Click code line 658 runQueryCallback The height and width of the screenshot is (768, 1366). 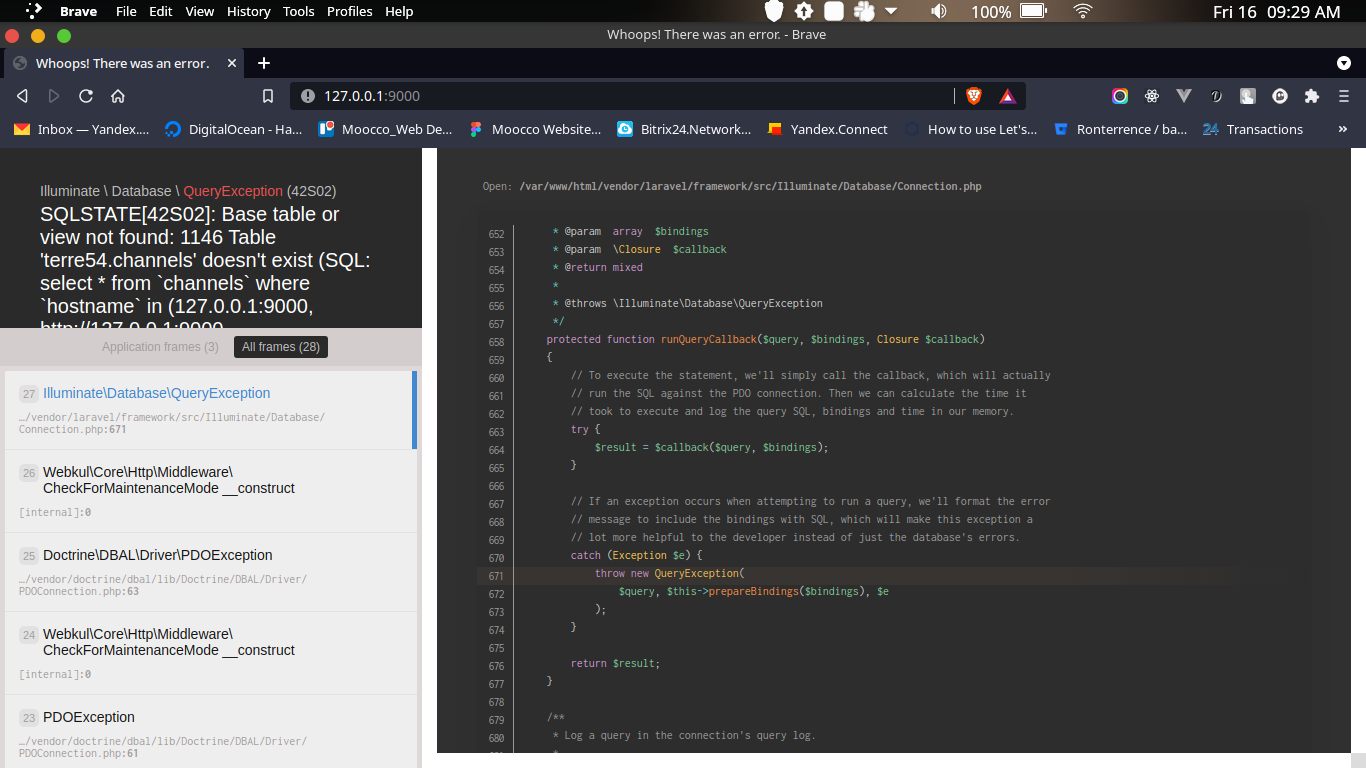point(765,340)
